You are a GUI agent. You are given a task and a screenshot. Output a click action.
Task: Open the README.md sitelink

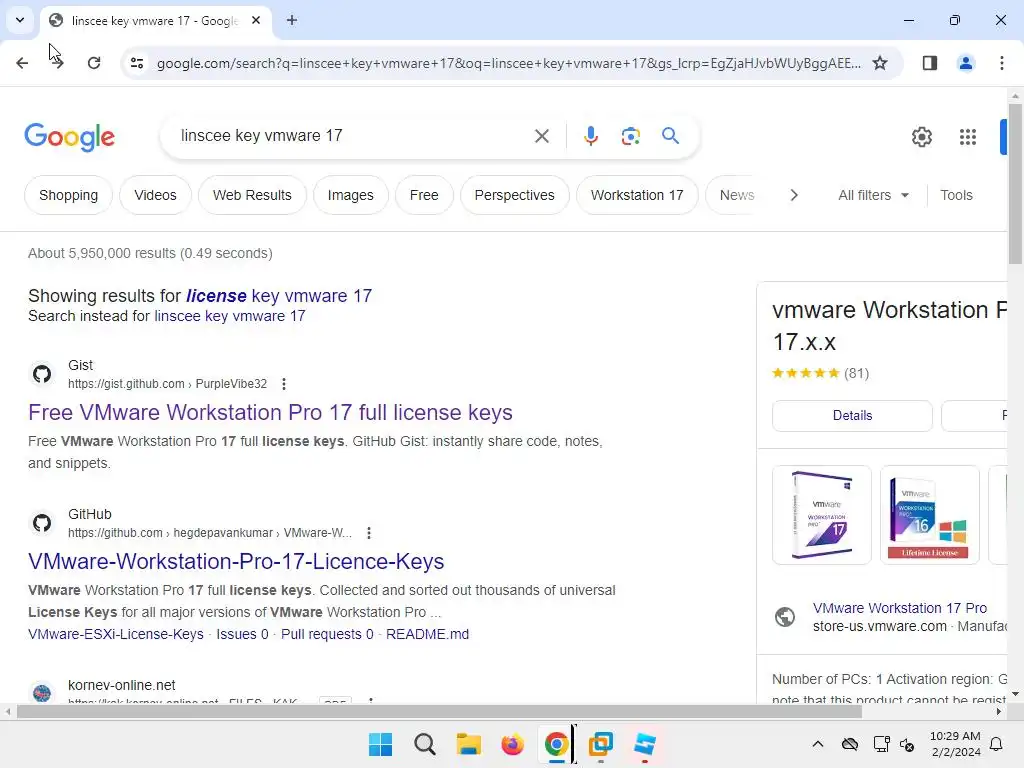427,634
